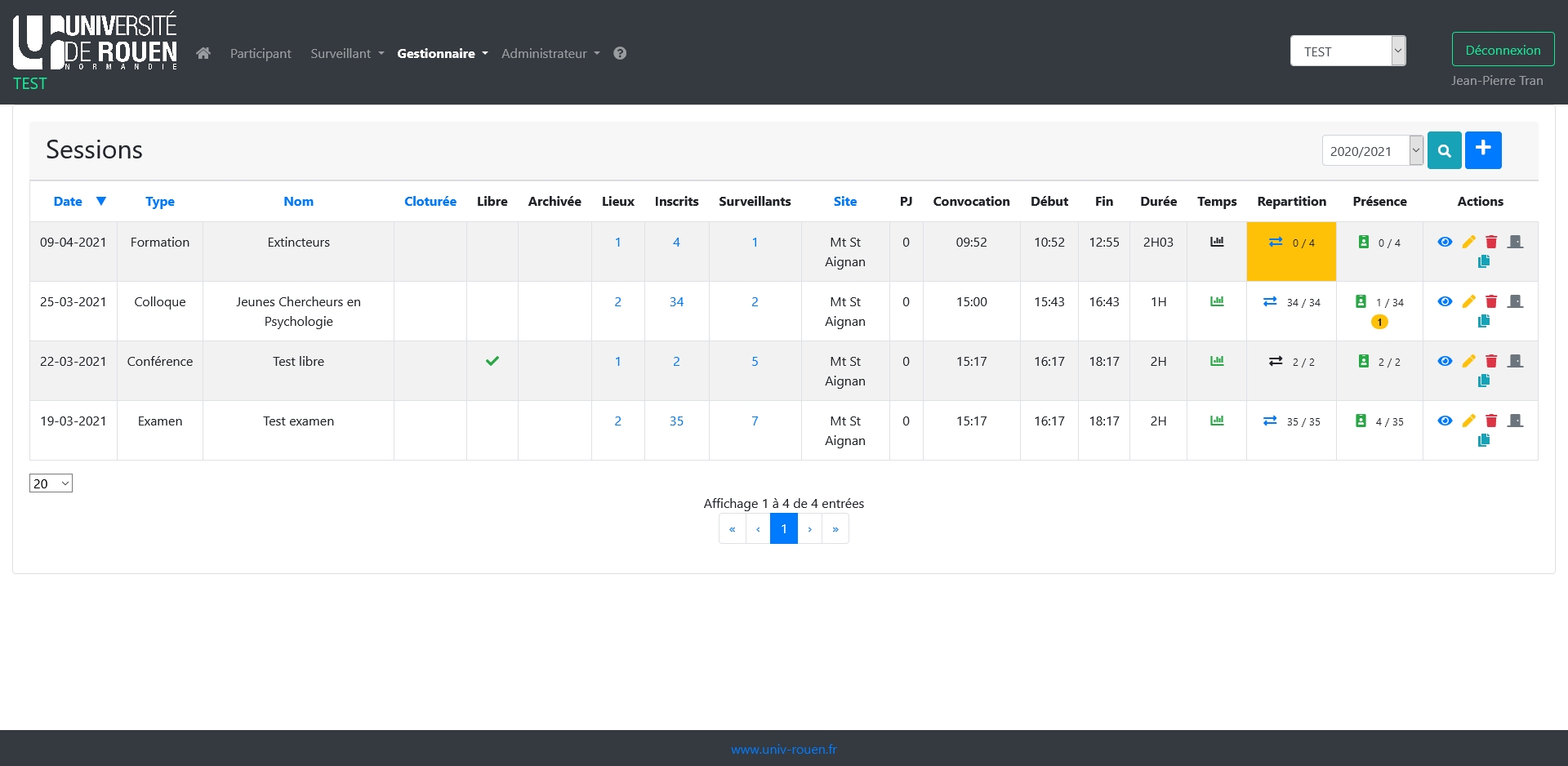
Task: Expand the page size selector showing 20
Action: (51, 483)
